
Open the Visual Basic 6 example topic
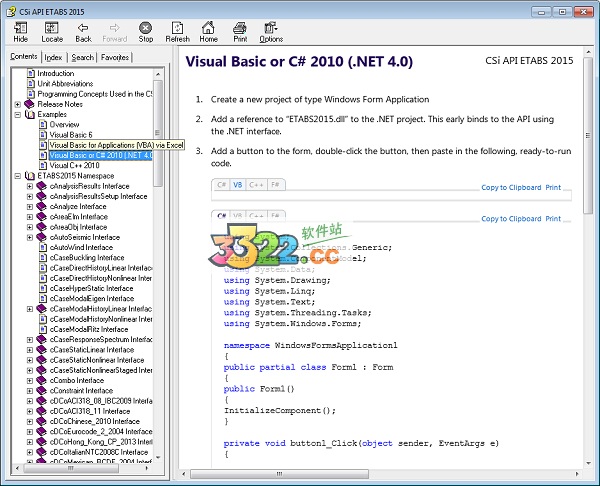tap(72, 135)
